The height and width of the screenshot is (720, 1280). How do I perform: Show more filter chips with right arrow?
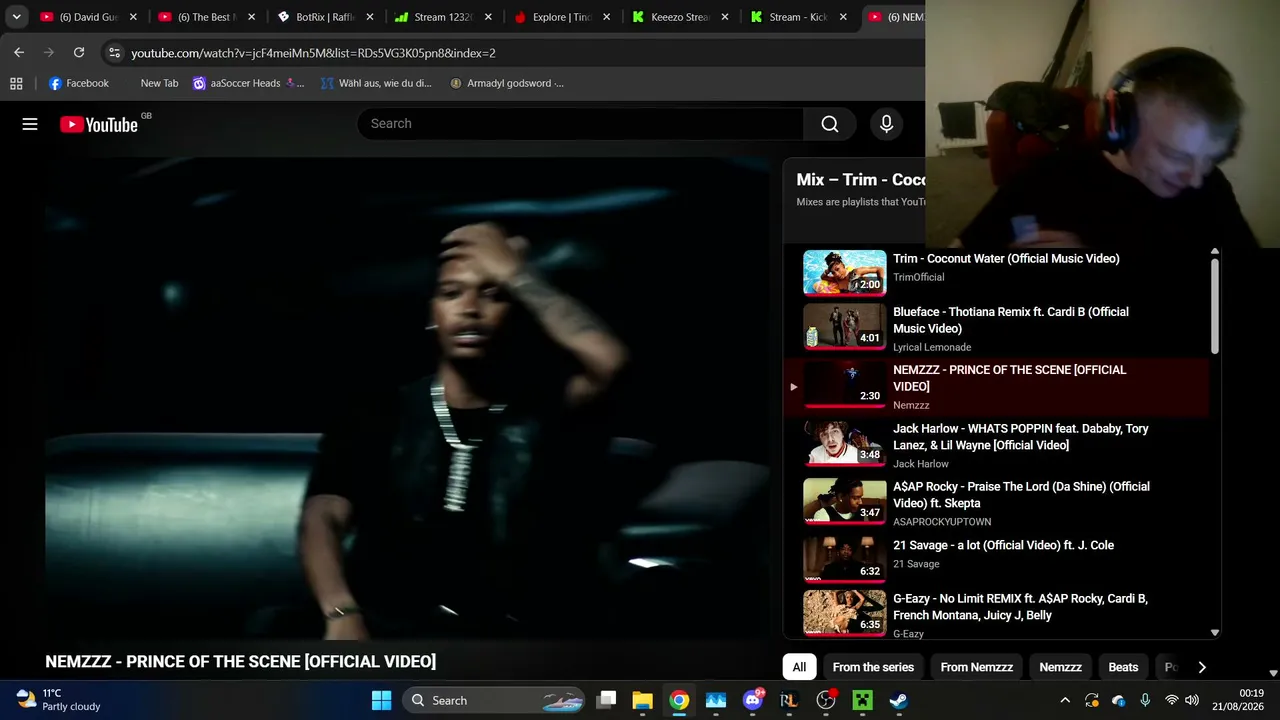coord(1202,667)
